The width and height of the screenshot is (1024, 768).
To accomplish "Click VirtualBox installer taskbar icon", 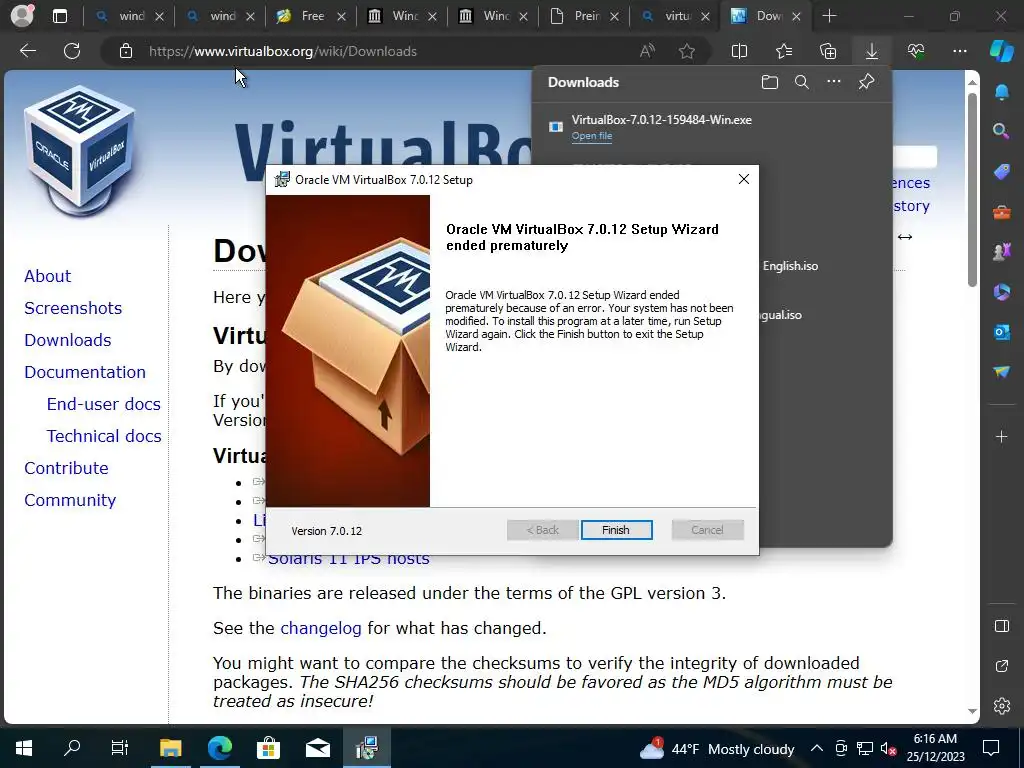I will tap(366, 748).
